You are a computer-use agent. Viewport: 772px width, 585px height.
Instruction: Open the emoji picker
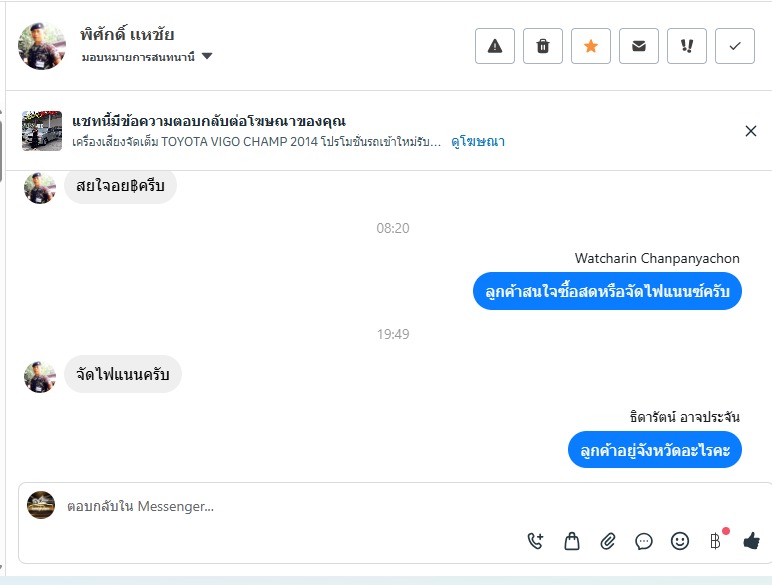coord(679,541)
